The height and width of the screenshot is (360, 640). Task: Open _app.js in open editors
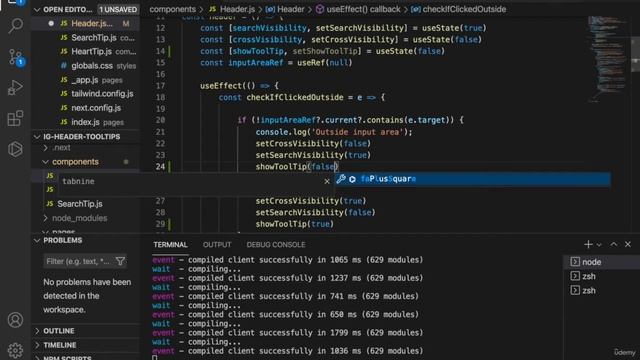coord(84,80)
